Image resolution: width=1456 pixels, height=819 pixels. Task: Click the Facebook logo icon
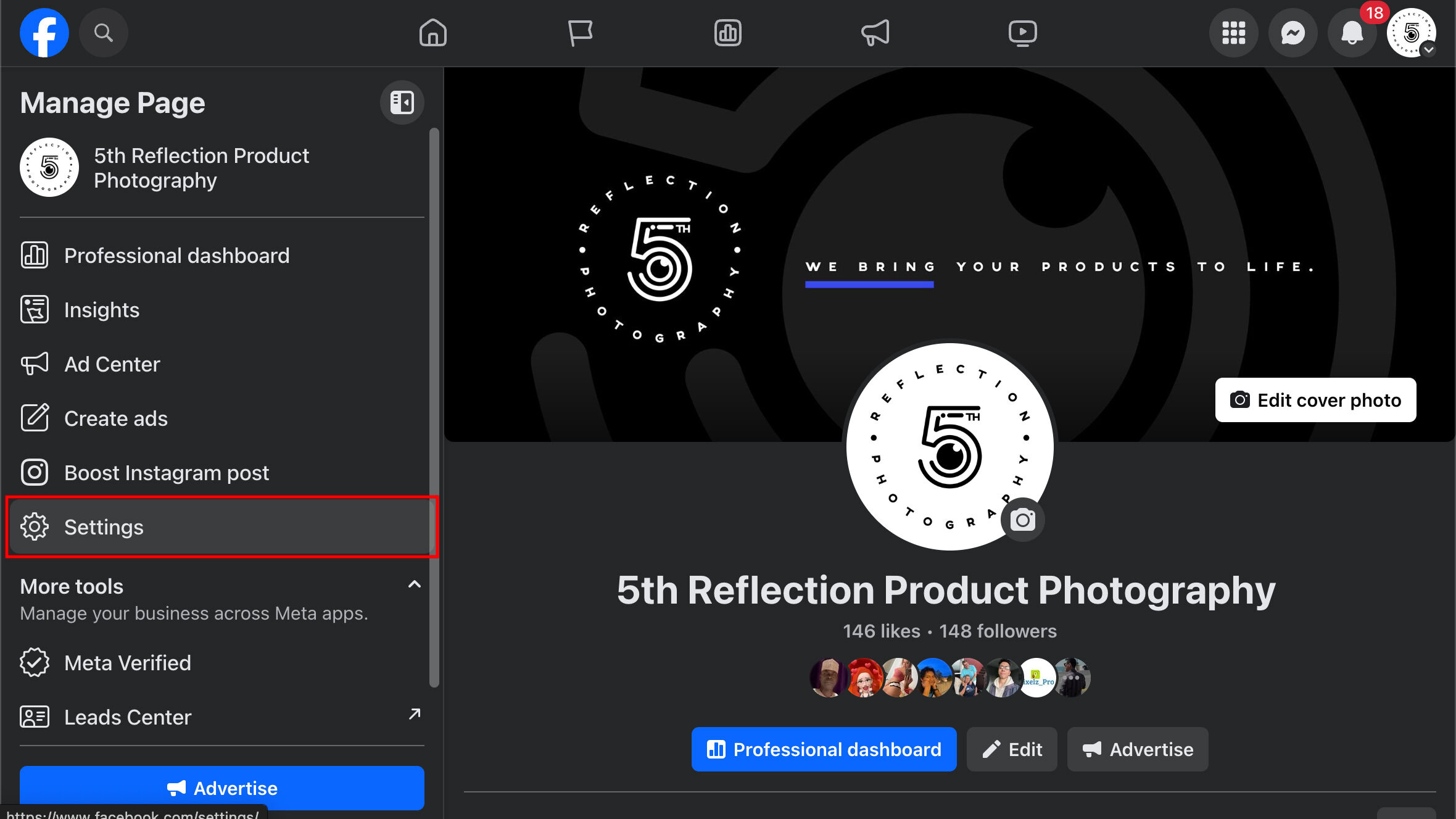pyautogui.click(x=44, y=33)
